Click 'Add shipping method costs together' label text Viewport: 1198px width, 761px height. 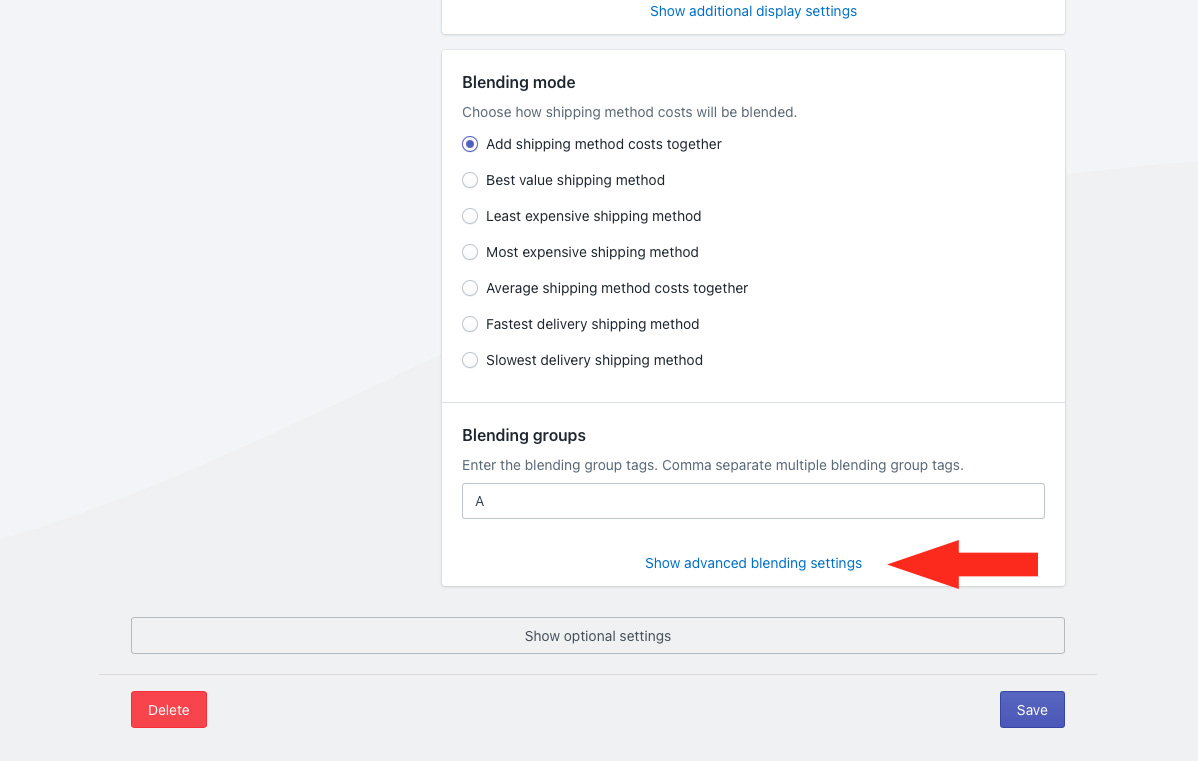coord(603,144)
